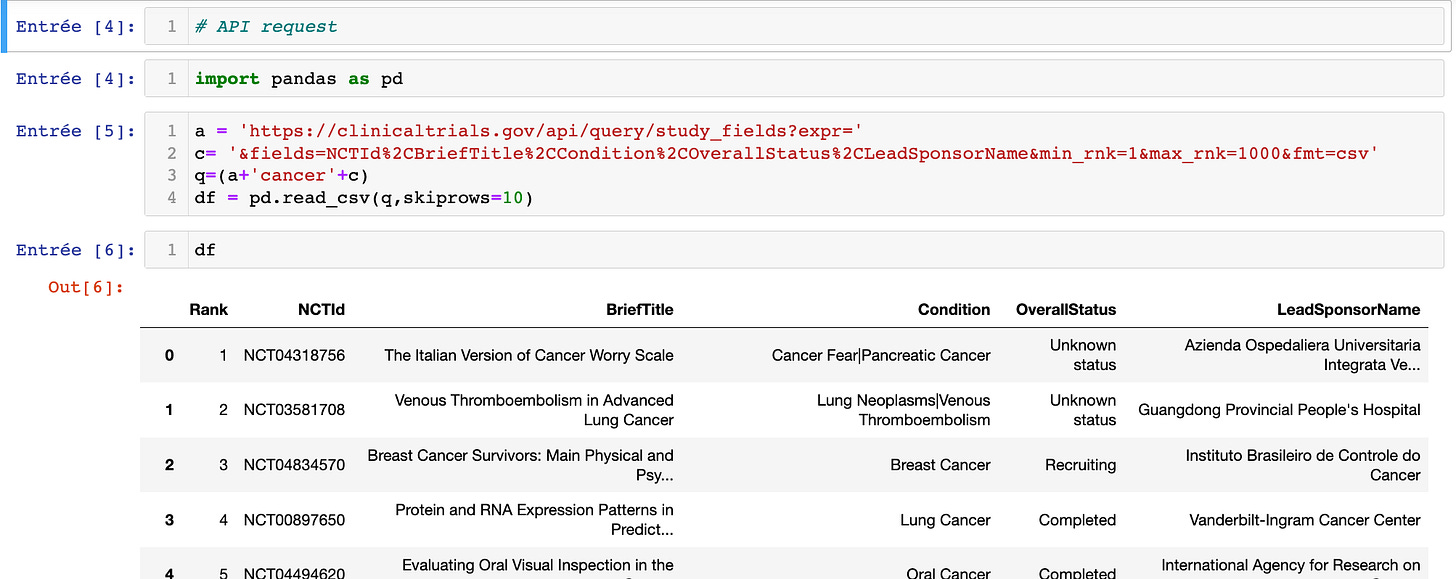
Task: Click the 'import pandas as pd' code cell
Action: coord(794,78)
